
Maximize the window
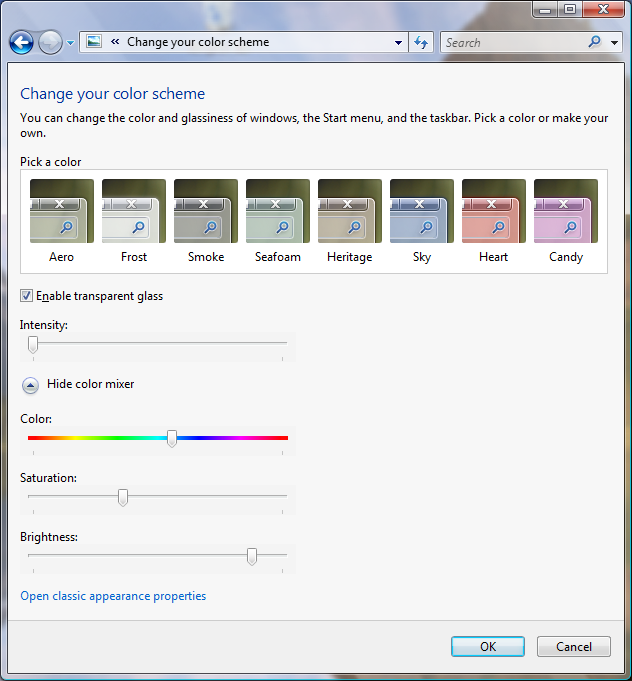point(570,10)
